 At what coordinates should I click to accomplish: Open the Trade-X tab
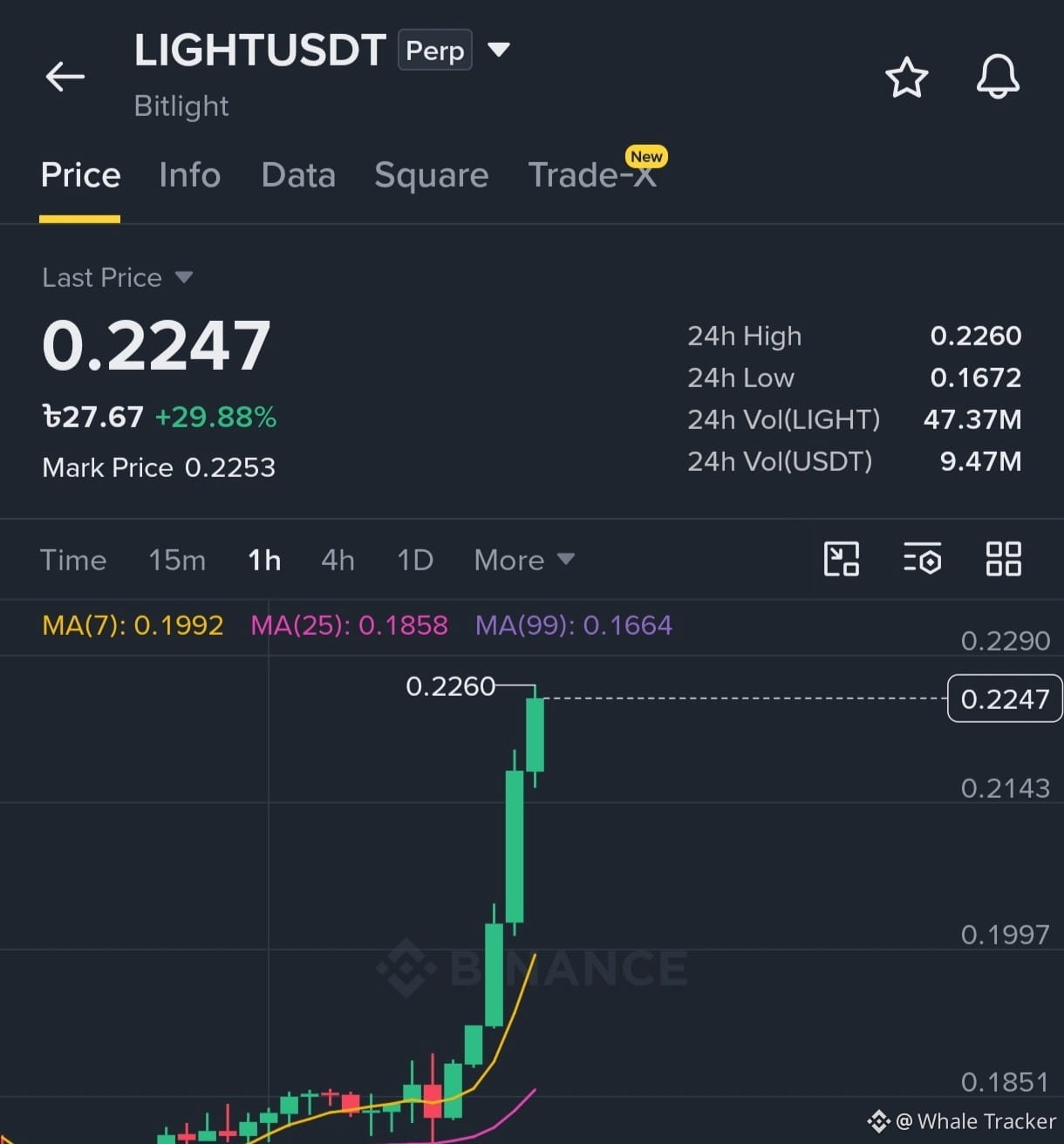pyautogui.click(x=592, y=175)
